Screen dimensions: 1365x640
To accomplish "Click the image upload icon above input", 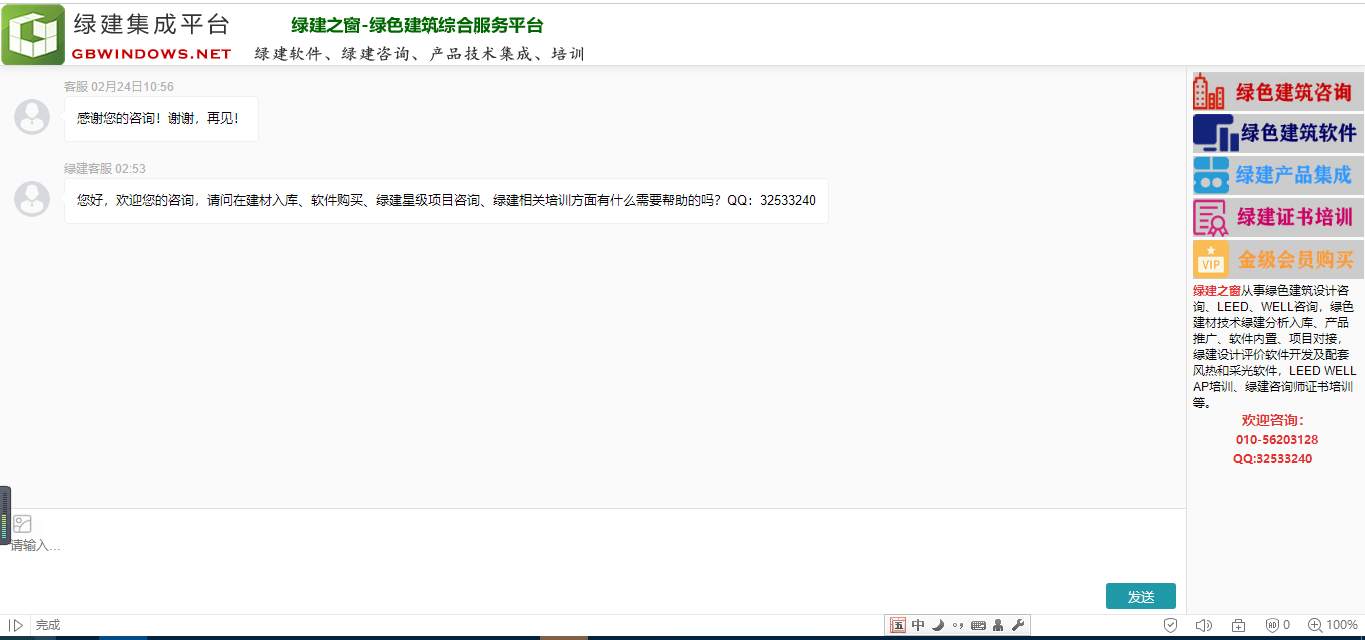I will (22, 524).
